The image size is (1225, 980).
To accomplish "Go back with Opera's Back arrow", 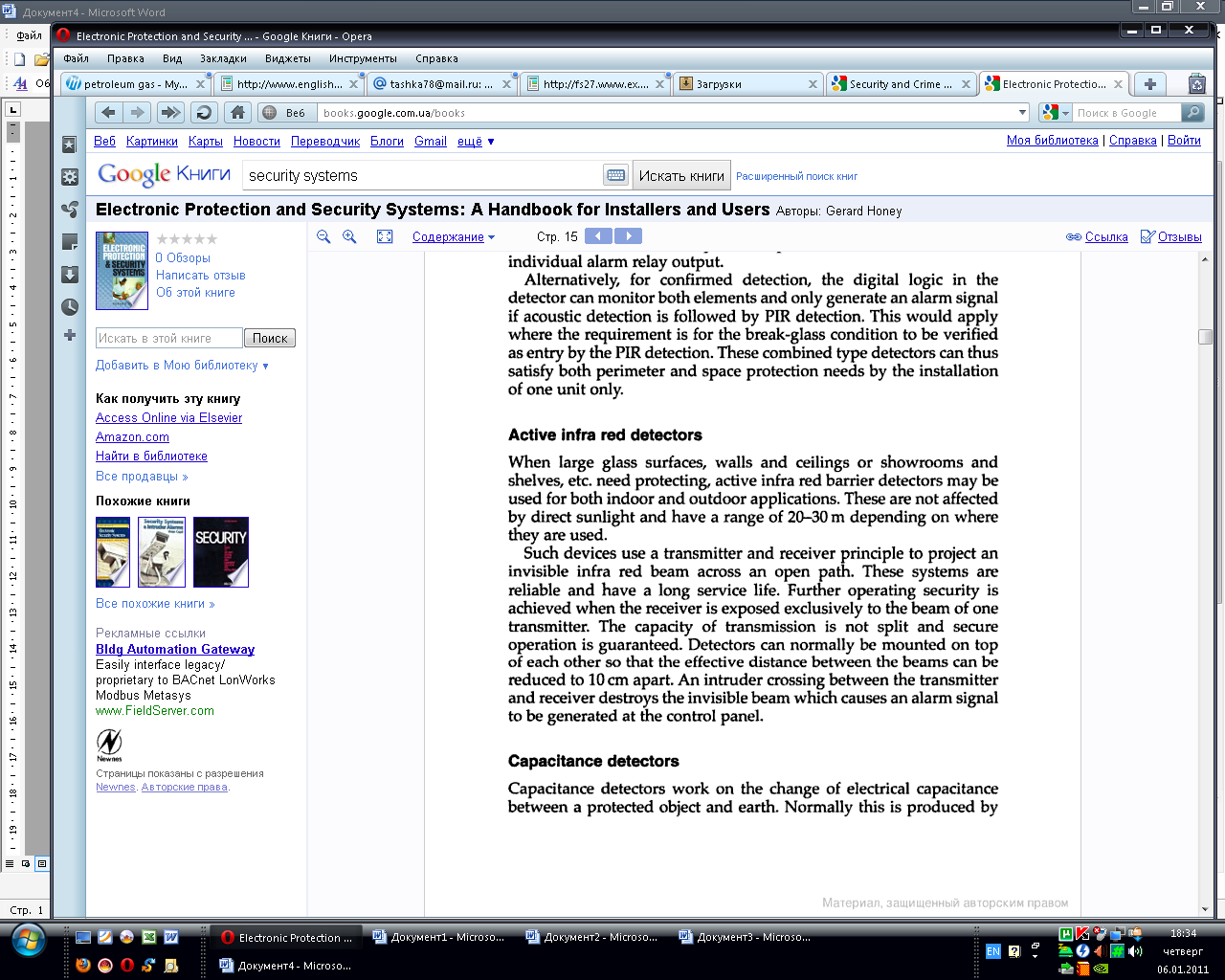I will coord(109,113).
